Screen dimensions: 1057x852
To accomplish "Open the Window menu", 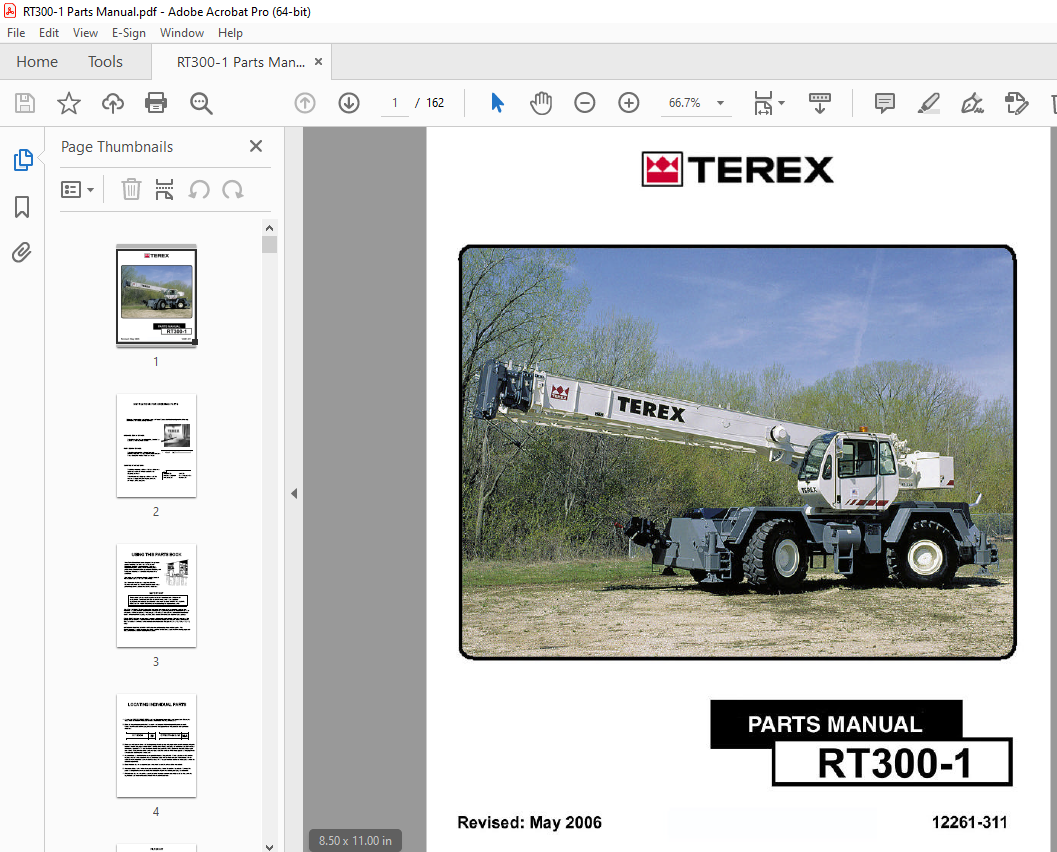I will point(181,32).
